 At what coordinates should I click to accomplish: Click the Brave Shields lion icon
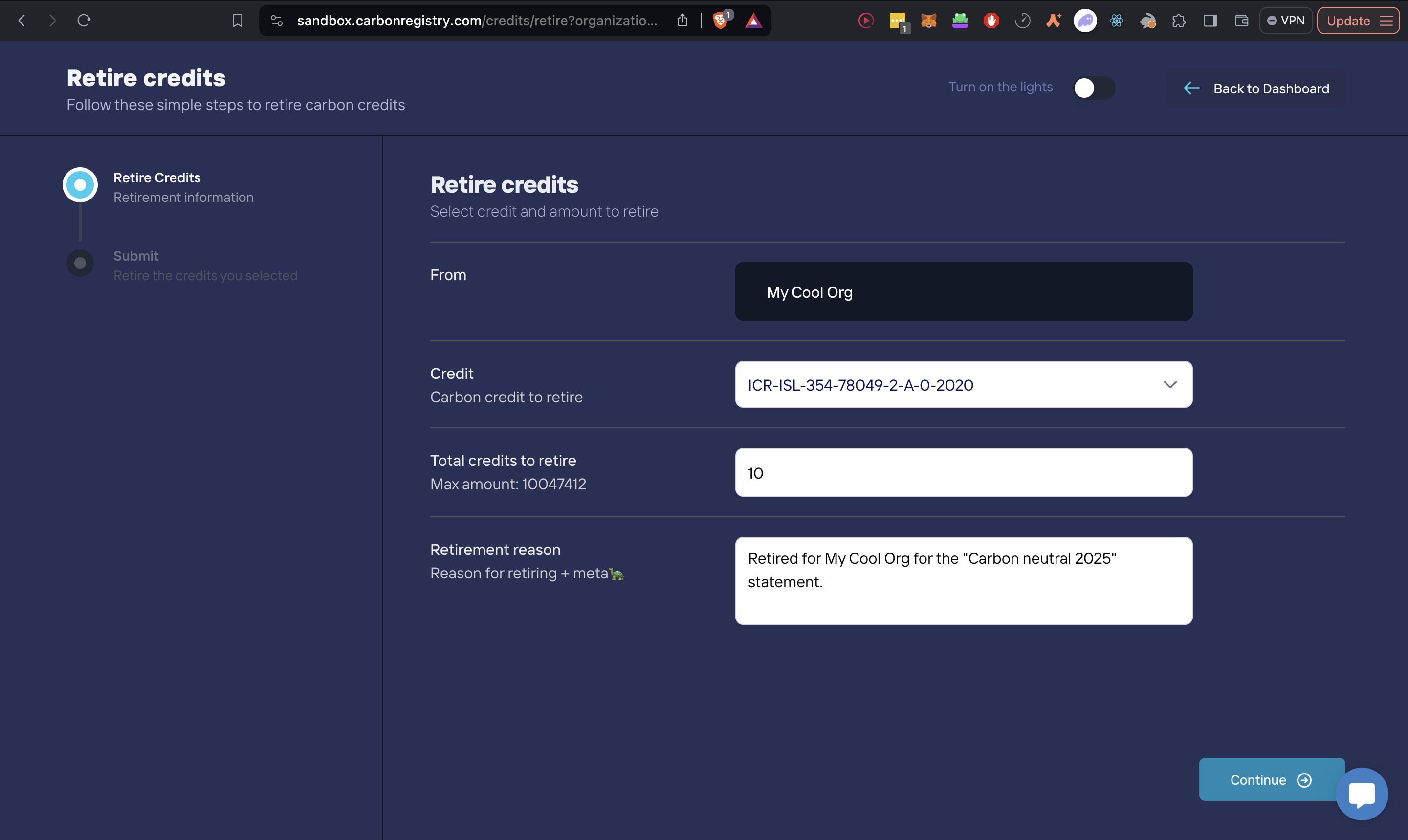pos(720,21)
